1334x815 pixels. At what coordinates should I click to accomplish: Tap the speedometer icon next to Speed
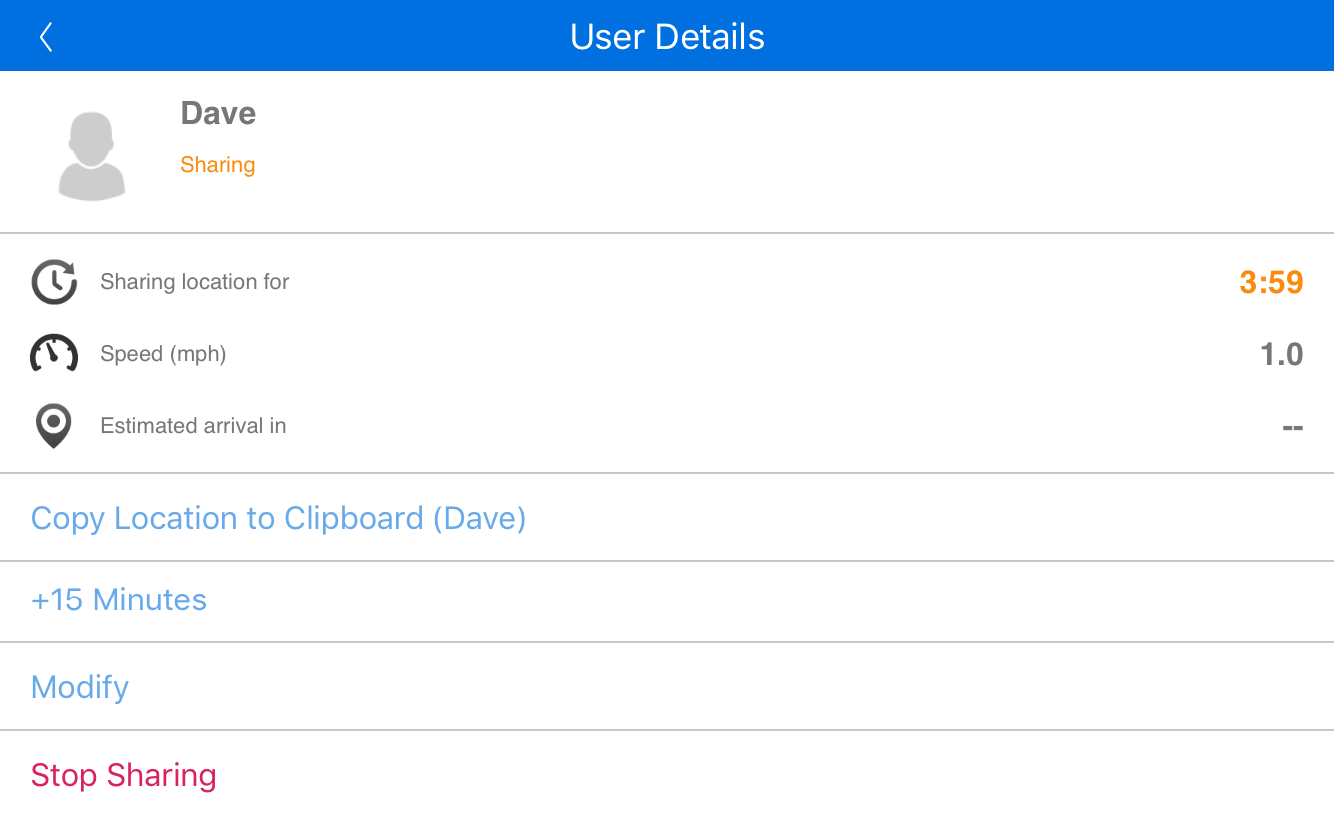pyautogui.click(x=54, y=353)
